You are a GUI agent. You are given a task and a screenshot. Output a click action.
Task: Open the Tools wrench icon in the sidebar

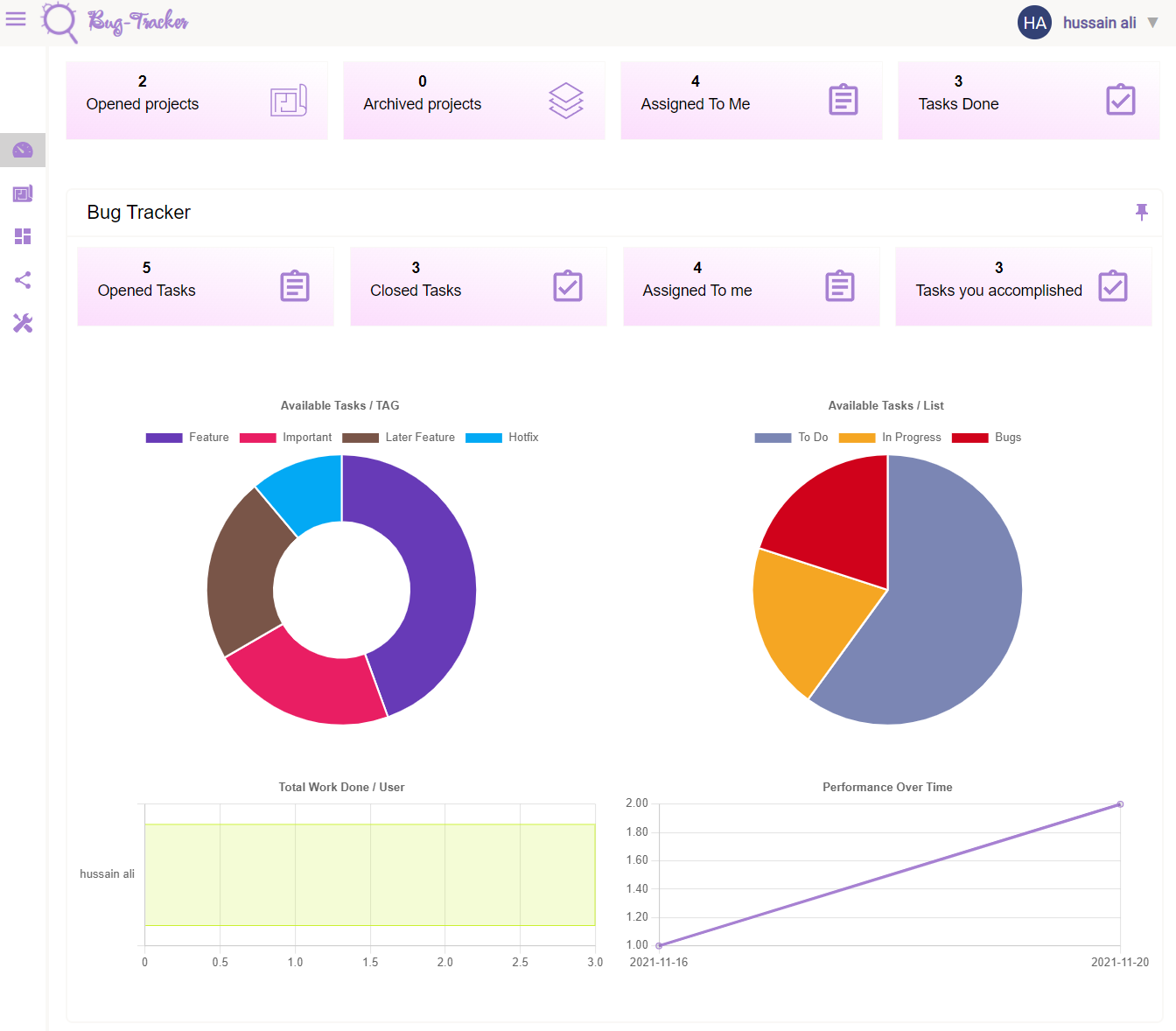(x=23, y=323)
